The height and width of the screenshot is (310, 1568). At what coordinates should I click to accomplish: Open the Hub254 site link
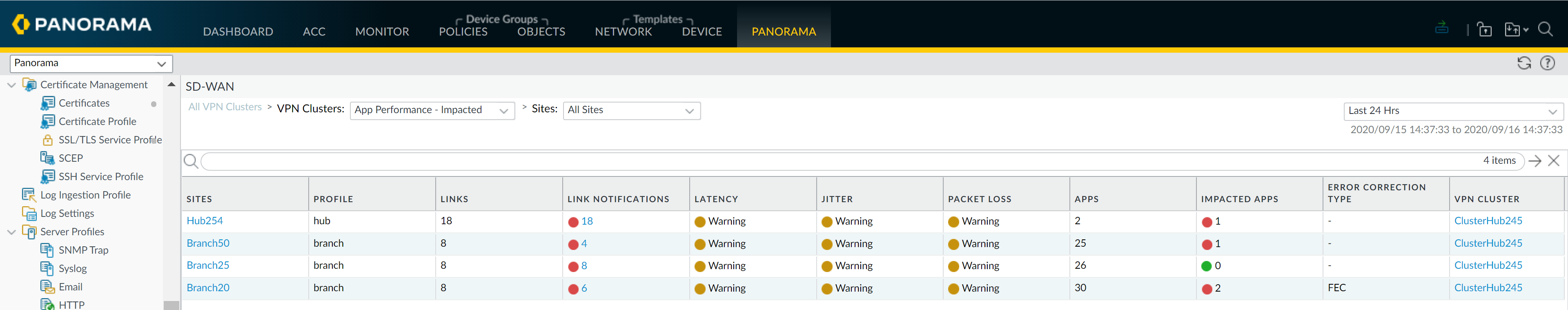tap(205, 221)
